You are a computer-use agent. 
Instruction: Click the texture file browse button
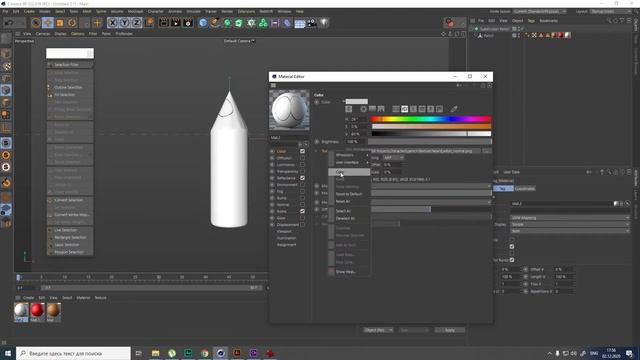487,151
